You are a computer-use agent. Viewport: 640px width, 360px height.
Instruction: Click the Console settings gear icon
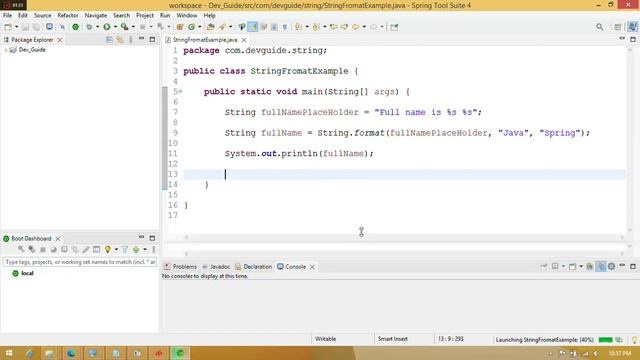pyautogui.click(x=611, y=267)
